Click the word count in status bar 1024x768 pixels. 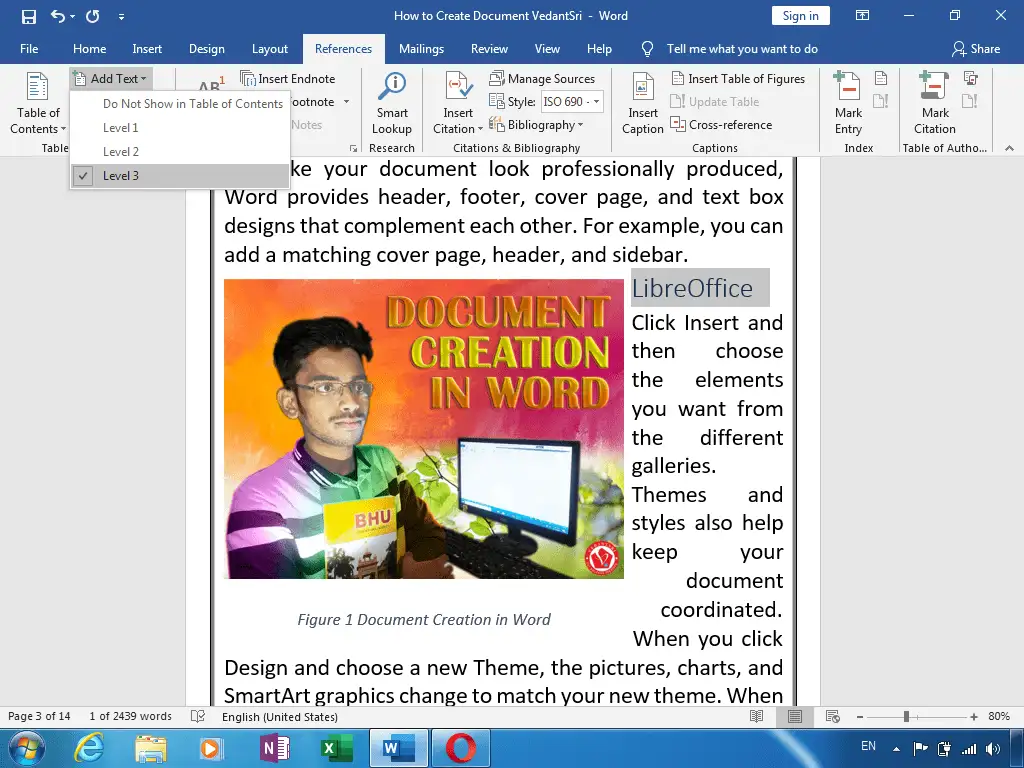131,716
